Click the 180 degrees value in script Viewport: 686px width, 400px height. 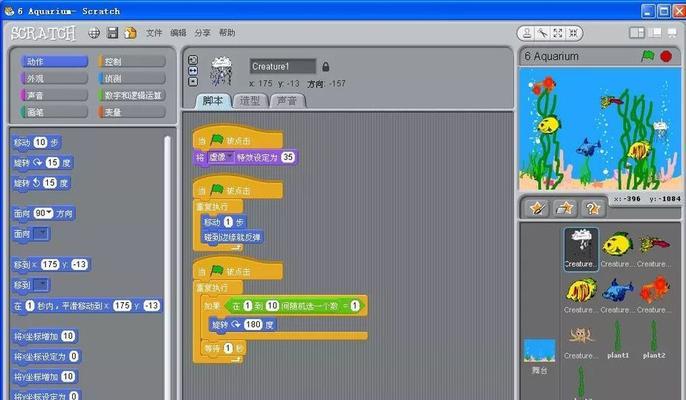pos(253,325)
